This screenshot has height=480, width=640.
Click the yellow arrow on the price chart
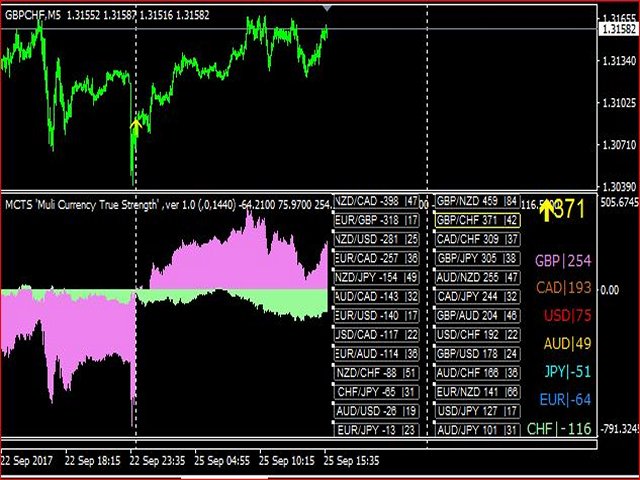coord(137,123)
